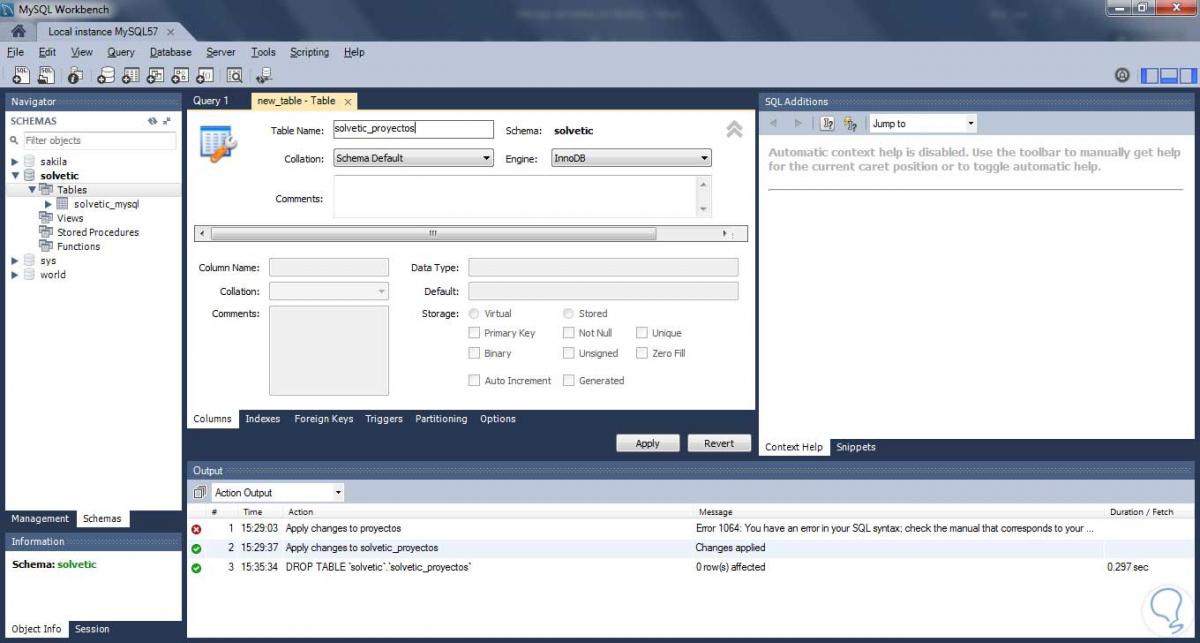Screen dimensions: 1200x643
Task: Tick the Unsigned checkbox
Action: 568,353
